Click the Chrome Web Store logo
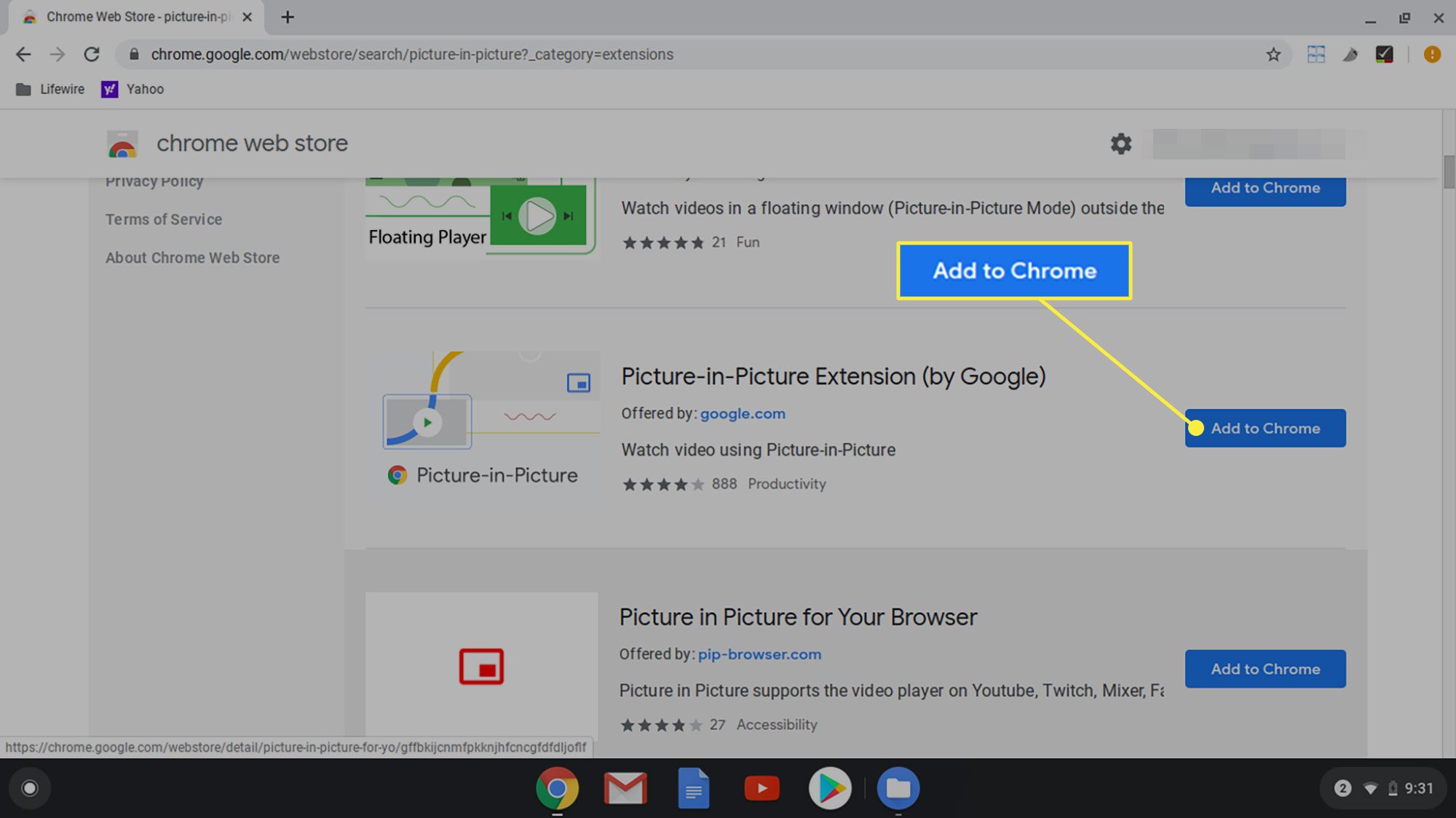 click(x=122, y=144)
